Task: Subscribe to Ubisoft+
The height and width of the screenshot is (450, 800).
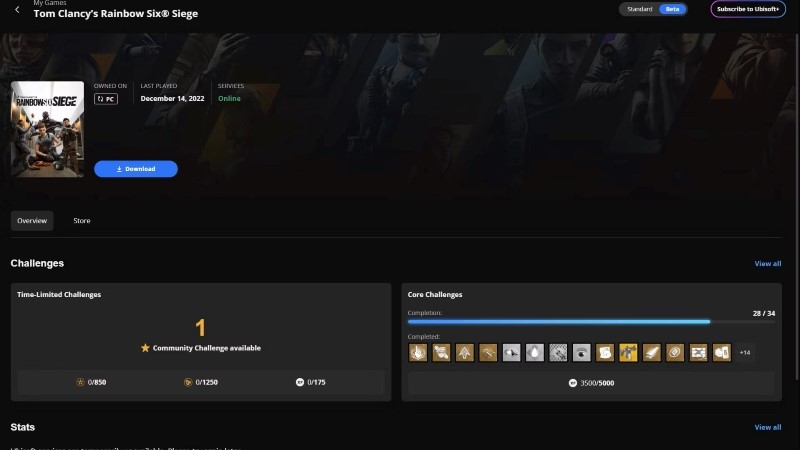Action: 748,9
